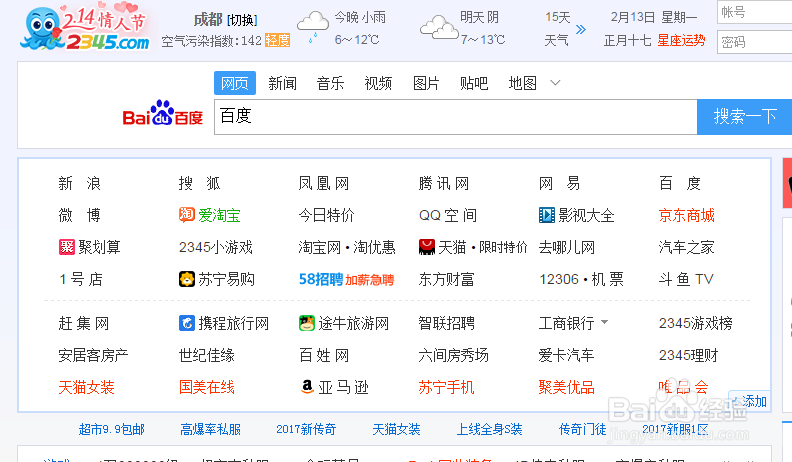Image resolution: width=792 pixels, height=462 pixels.
Task: Select the 图片 search tab
Action: coord(426,83)
